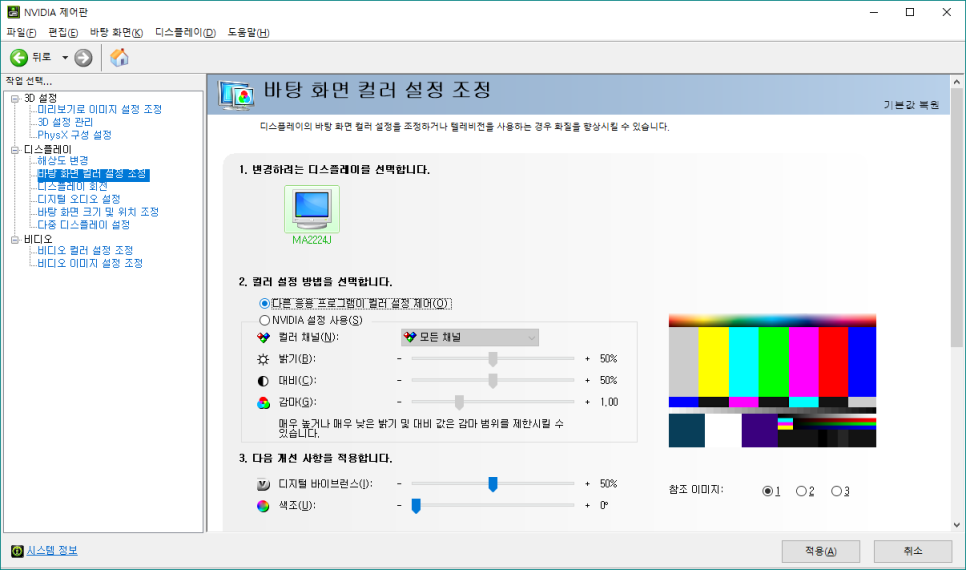Viewport: 966px width, 570px height.
Task: Open 'PhysX 구성 설정' tree item
Action: click(x=74, y=135)
